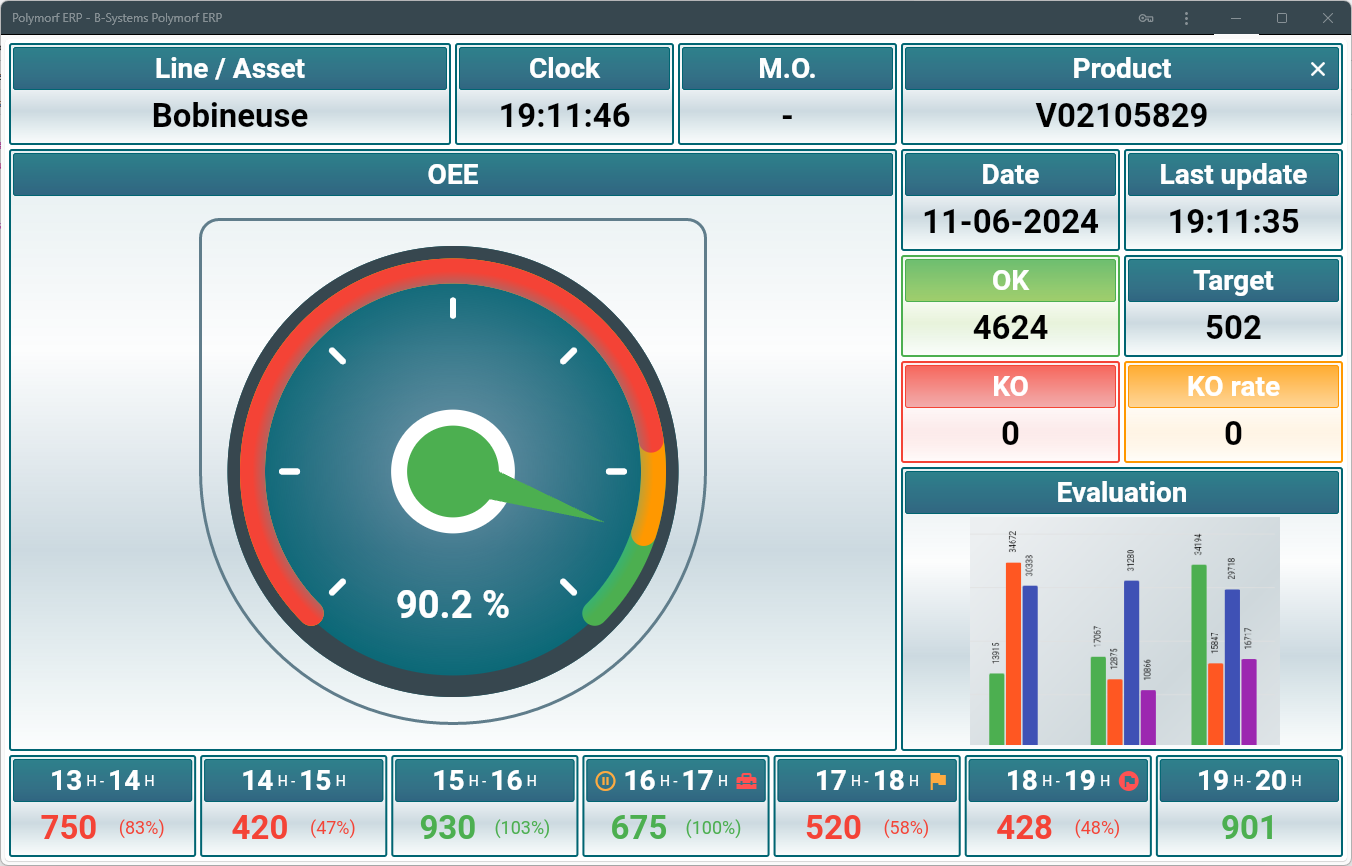
Task: Click the M.O. dash value
Action: tap(787, 117)
